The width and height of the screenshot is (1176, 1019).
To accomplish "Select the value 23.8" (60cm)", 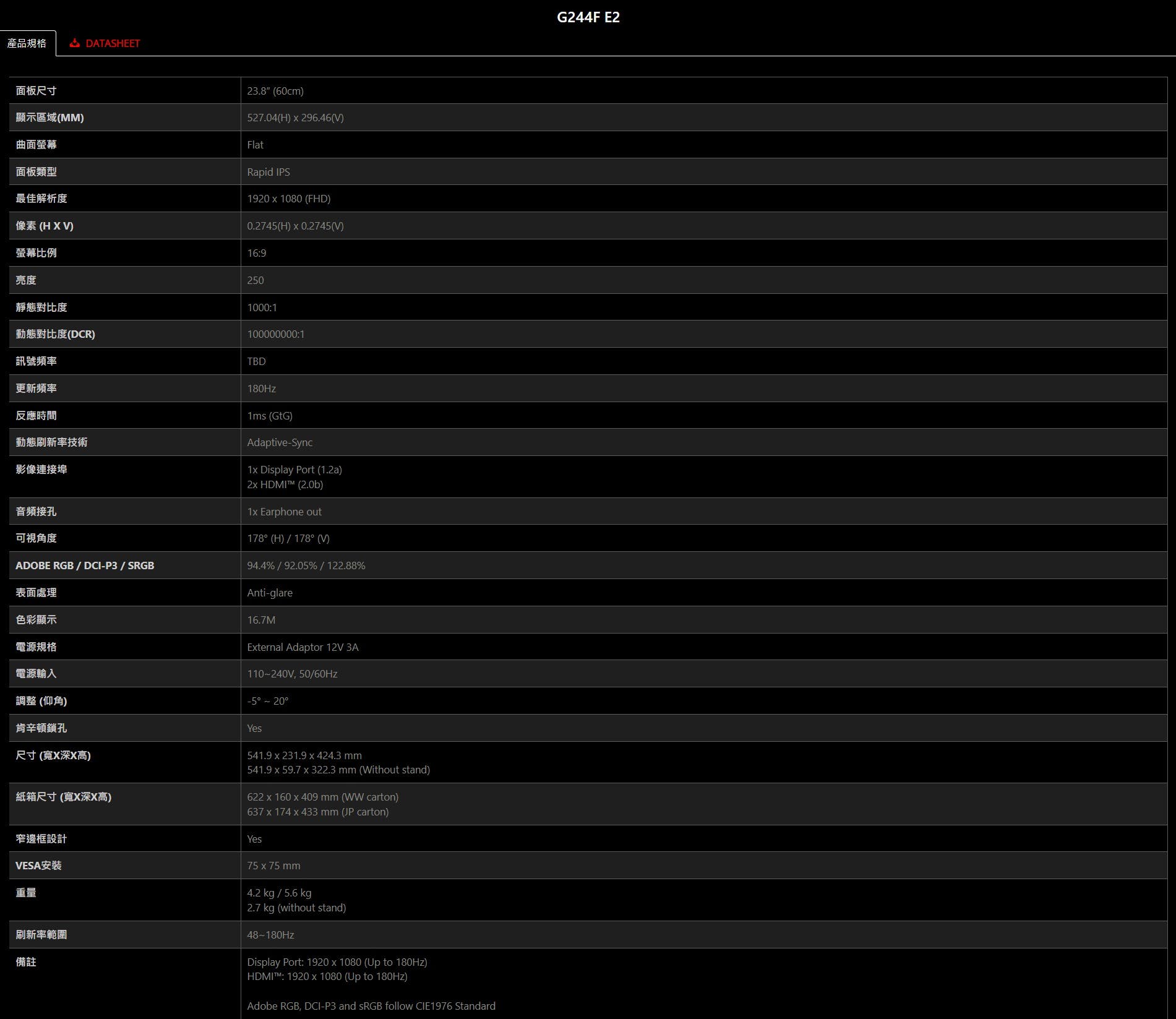I will (275, 91).
